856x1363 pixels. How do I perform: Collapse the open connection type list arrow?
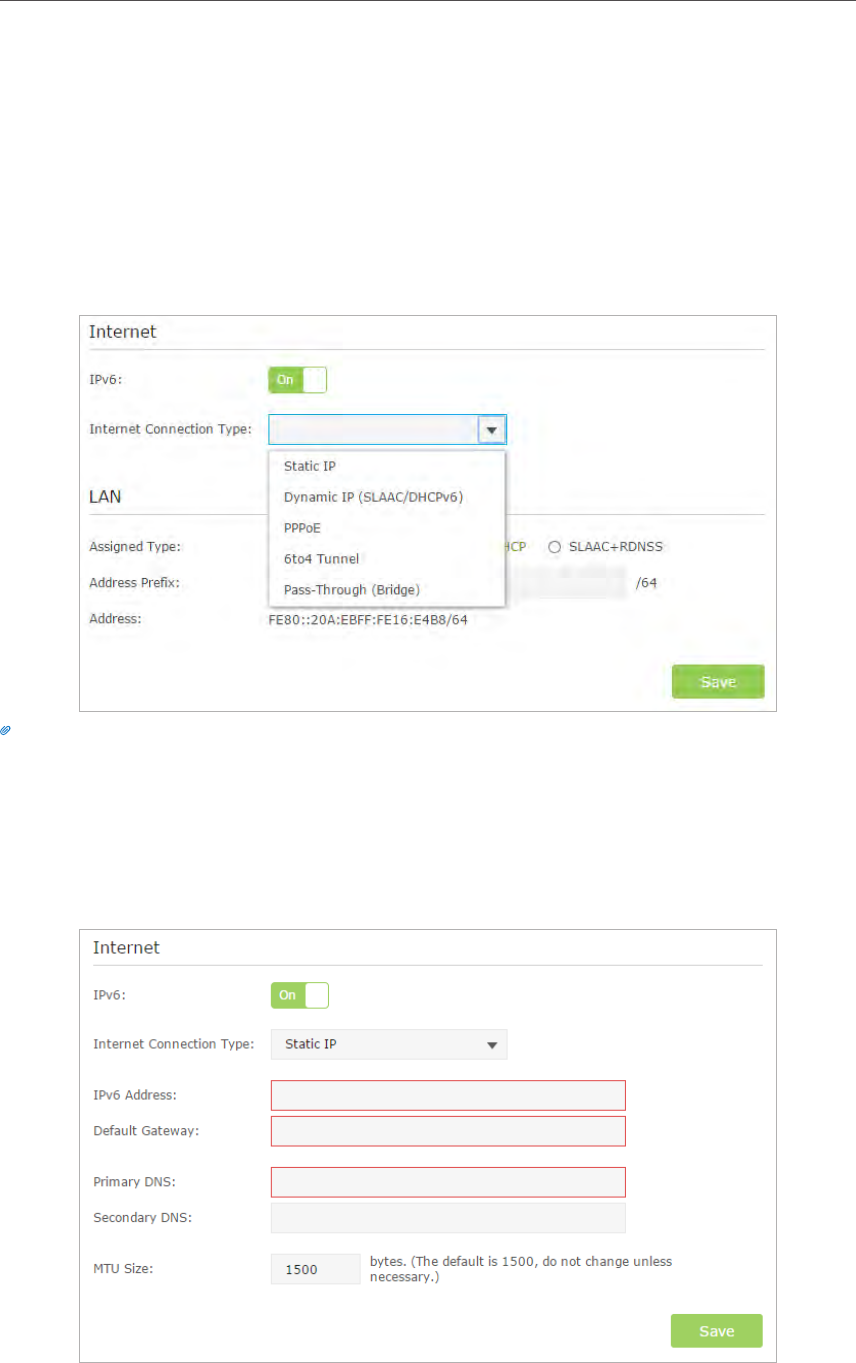click(x=491, y=430)
